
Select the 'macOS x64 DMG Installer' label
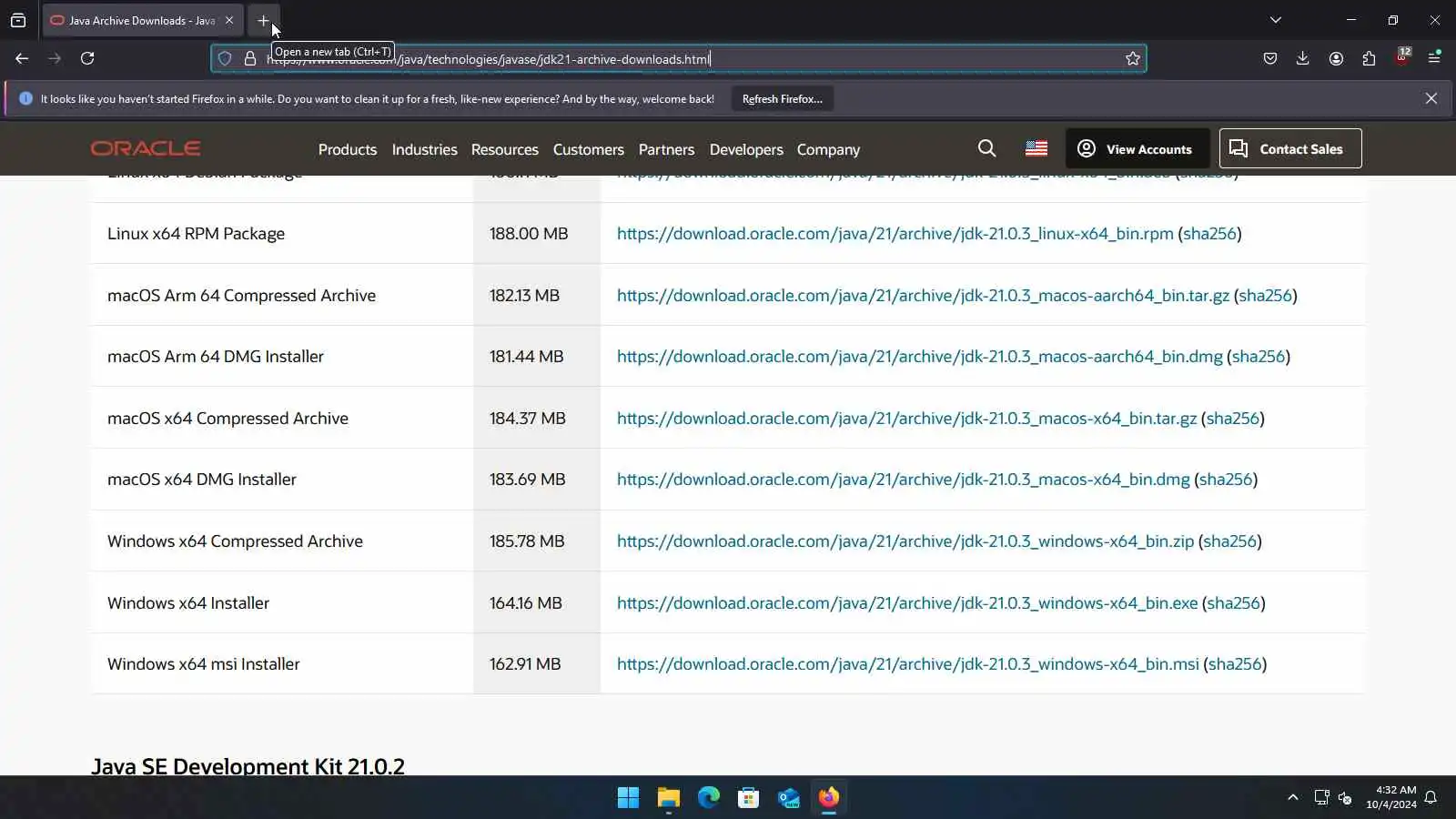pos(202,480)
